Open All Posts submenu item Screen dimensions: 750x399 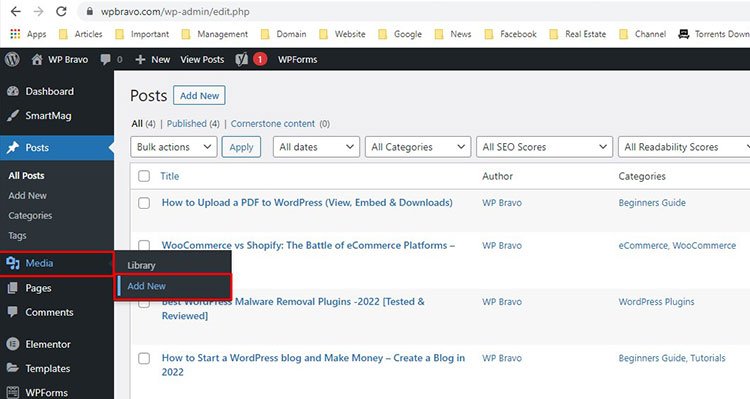click(26, 176)
